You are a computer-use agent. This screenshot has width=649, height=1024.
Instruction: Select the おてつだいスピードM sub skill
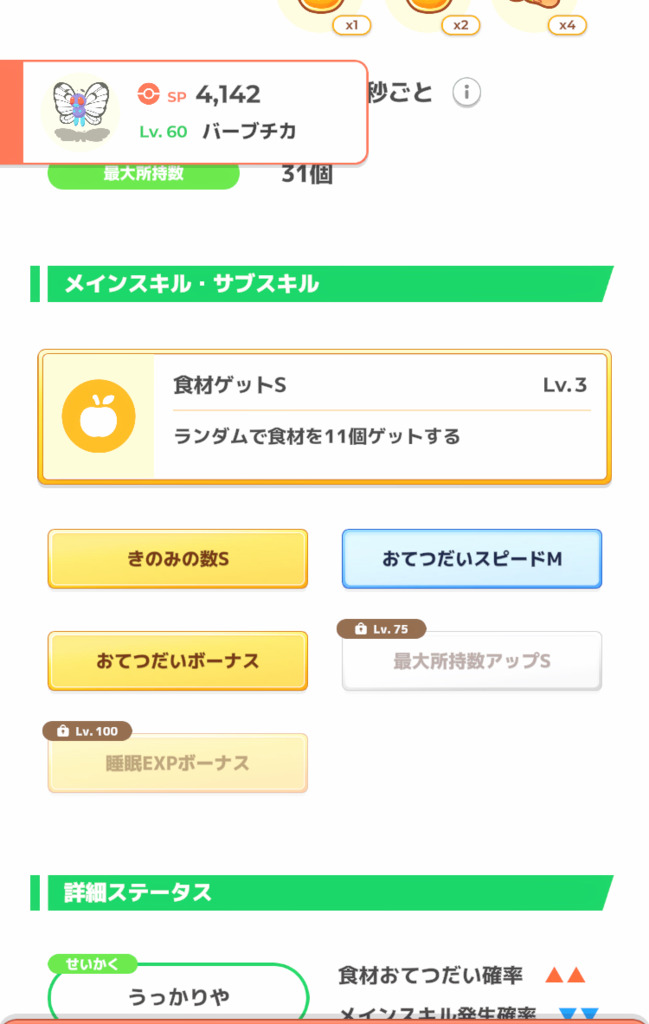tap(472, 558)
